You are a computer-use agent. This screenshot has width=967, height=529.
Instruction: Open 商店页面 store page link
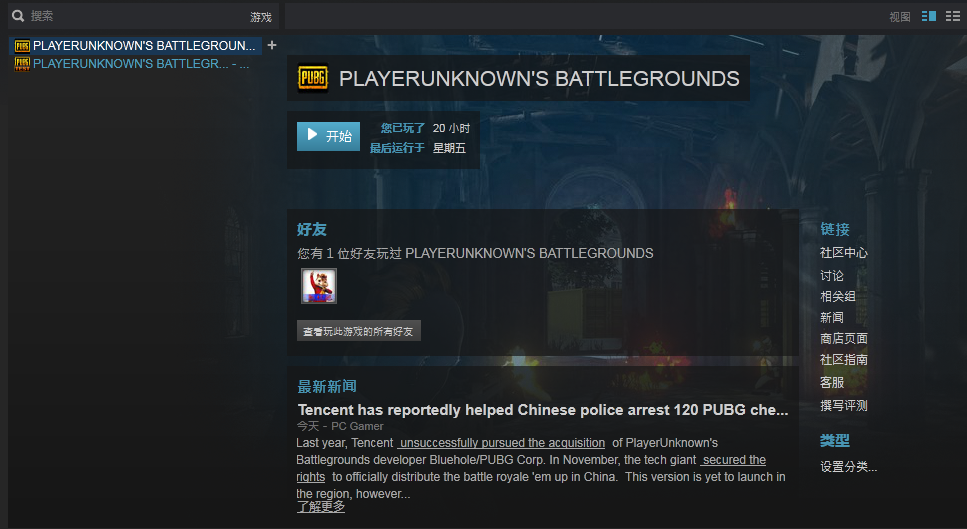tap(844, 338)
